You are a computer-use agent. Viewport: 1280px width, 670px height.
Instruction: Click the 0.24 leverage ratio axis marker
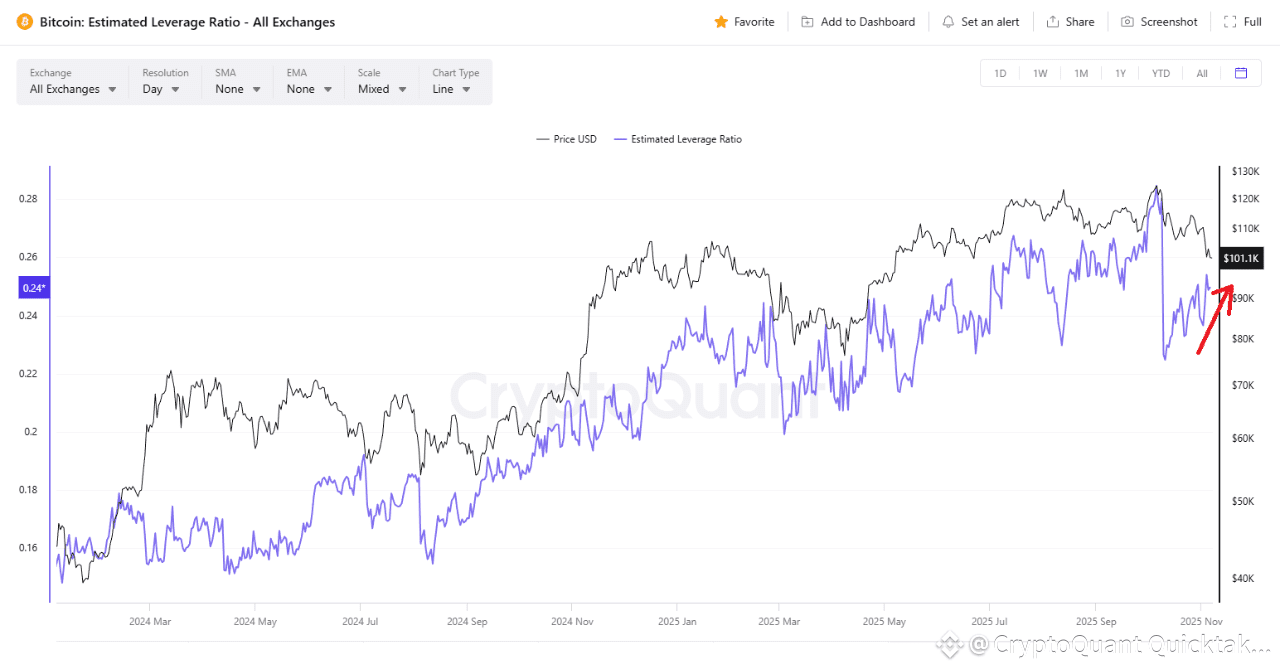click(x=33, y=288)
